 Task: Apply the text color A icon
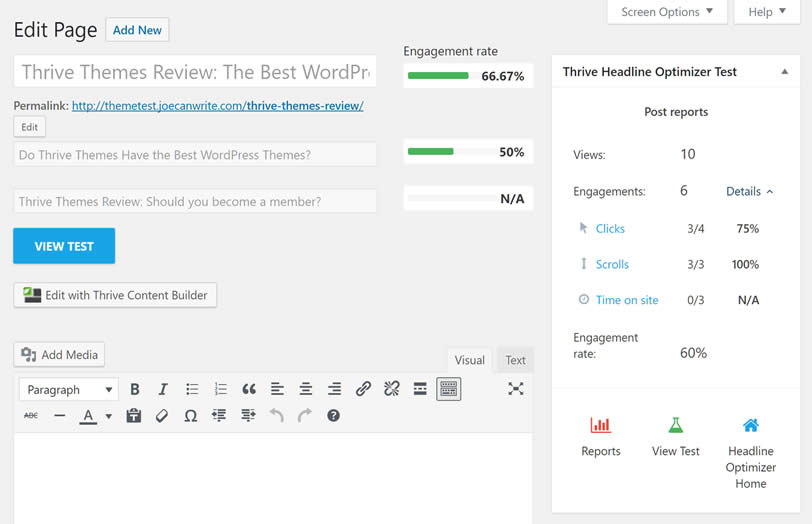pos(88,416)
